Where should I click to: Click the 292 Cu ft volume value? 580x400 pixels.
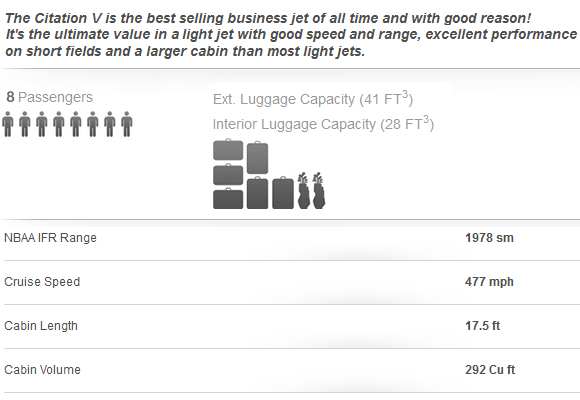490,370
